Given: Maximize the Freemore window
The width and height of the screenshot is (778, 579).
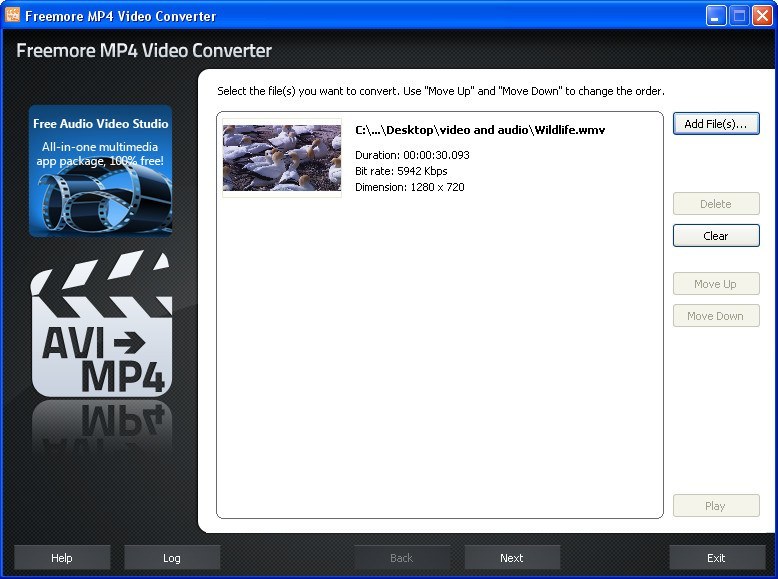Looking at the screenshot, I should pos(739,16).
